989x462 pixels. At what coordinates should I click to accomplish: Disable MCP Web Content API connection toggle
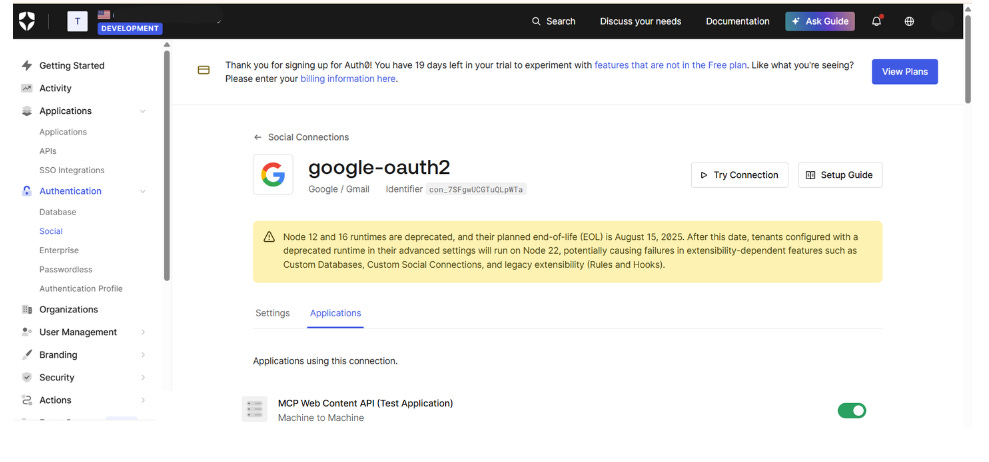[851, 411]
